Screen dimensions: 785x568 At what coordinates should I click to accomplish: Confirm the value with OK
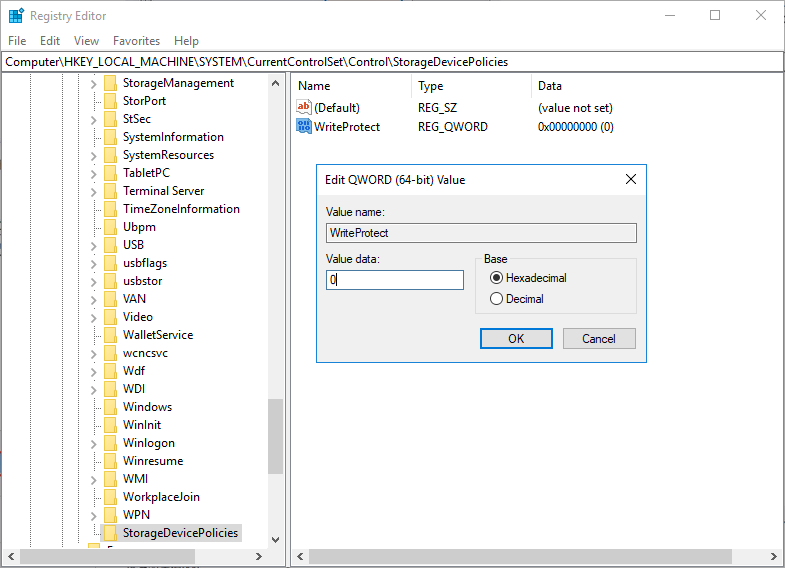pyautogui.click(x=516, y=339)
